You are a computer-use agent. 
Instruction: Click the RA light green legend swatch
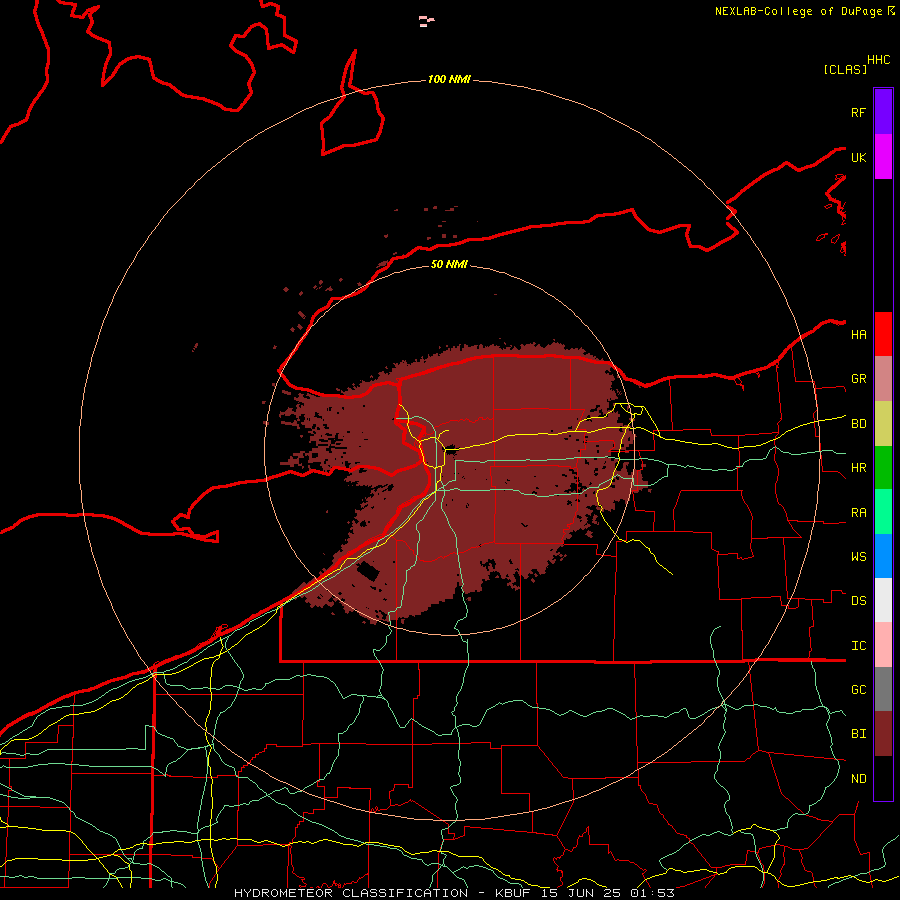(x=883, y=512)
